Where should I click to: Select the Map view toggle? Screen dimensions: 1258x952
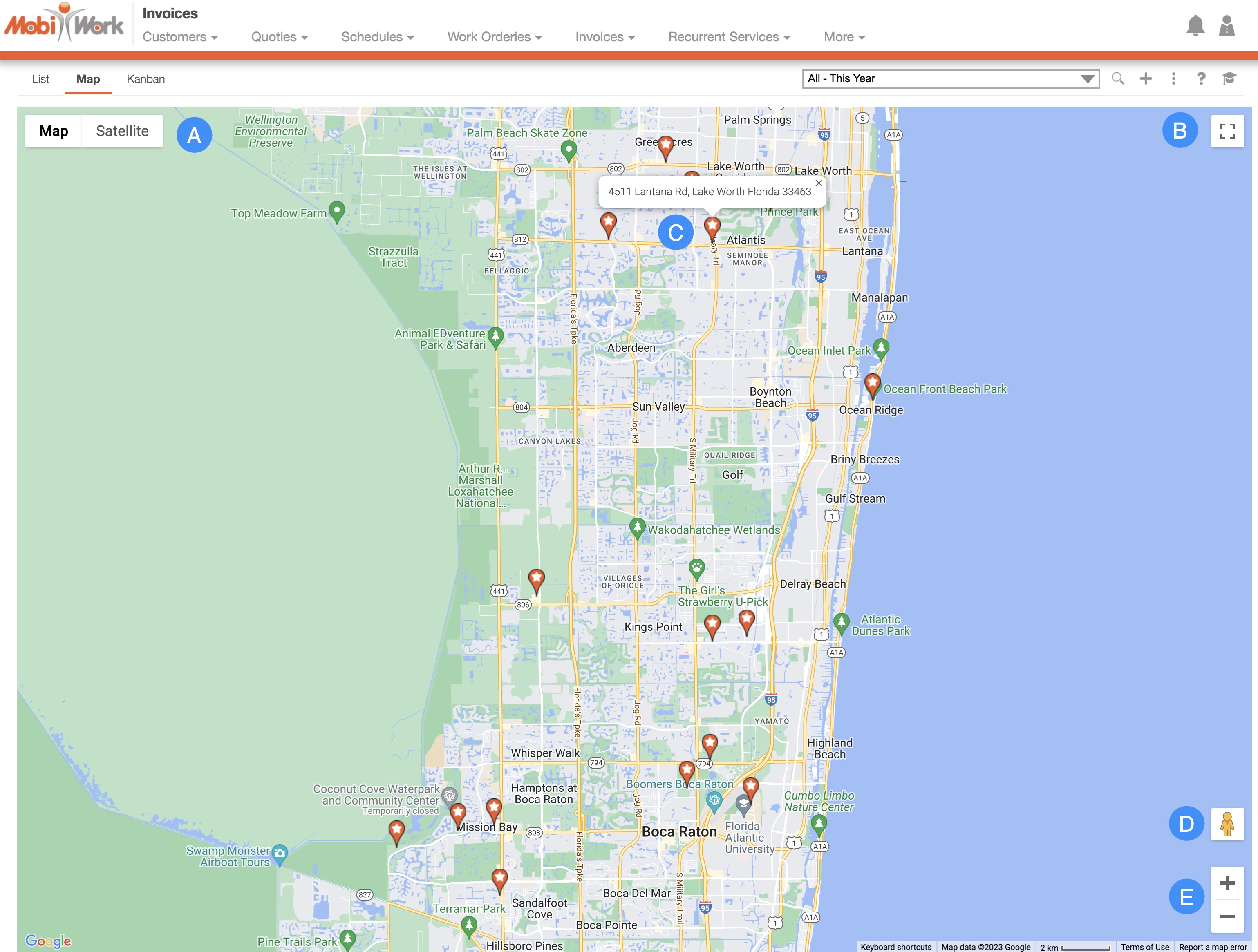coord(54,132)
